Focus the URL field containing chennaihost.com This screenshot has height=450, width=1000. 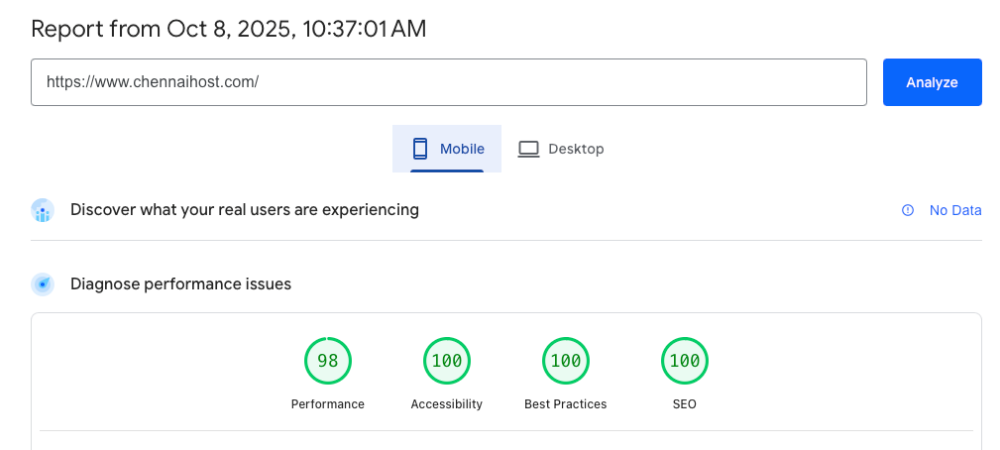pos(448,82)
